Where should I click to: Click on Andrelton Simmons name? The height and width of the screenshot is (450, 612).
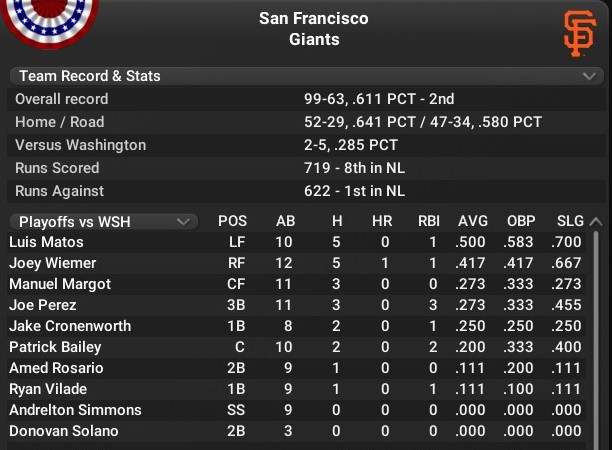75,410
